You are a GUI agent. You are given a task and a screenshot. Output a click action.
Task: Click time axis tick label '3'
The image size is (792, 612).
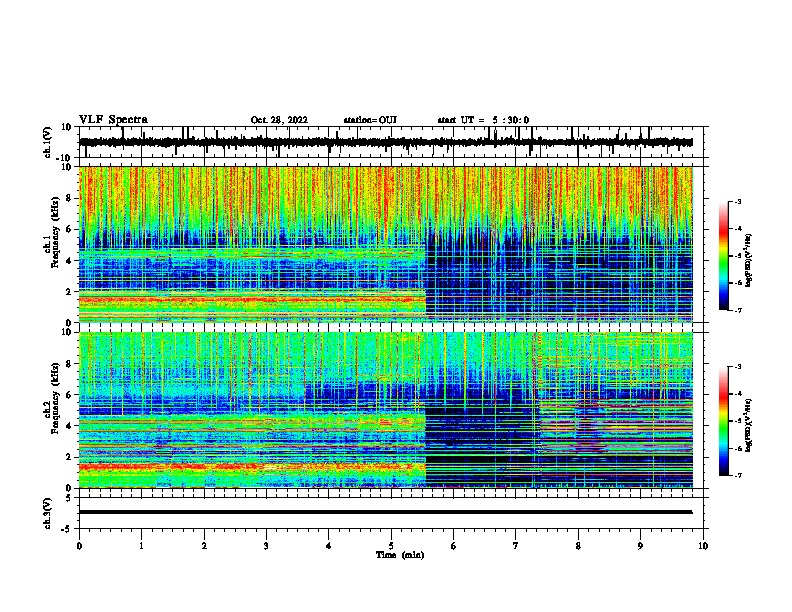click(x=266, y=546)
